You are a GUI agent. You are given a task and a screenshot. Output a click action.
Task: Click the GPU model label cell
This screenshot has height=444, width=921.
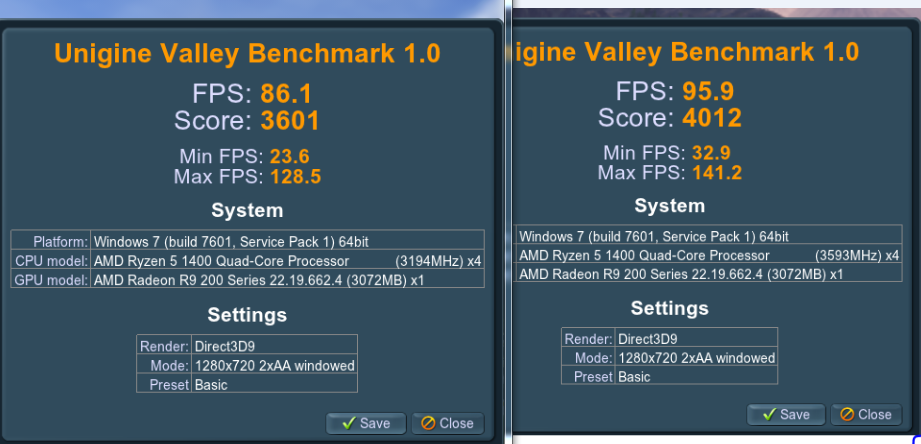point(51,280)
